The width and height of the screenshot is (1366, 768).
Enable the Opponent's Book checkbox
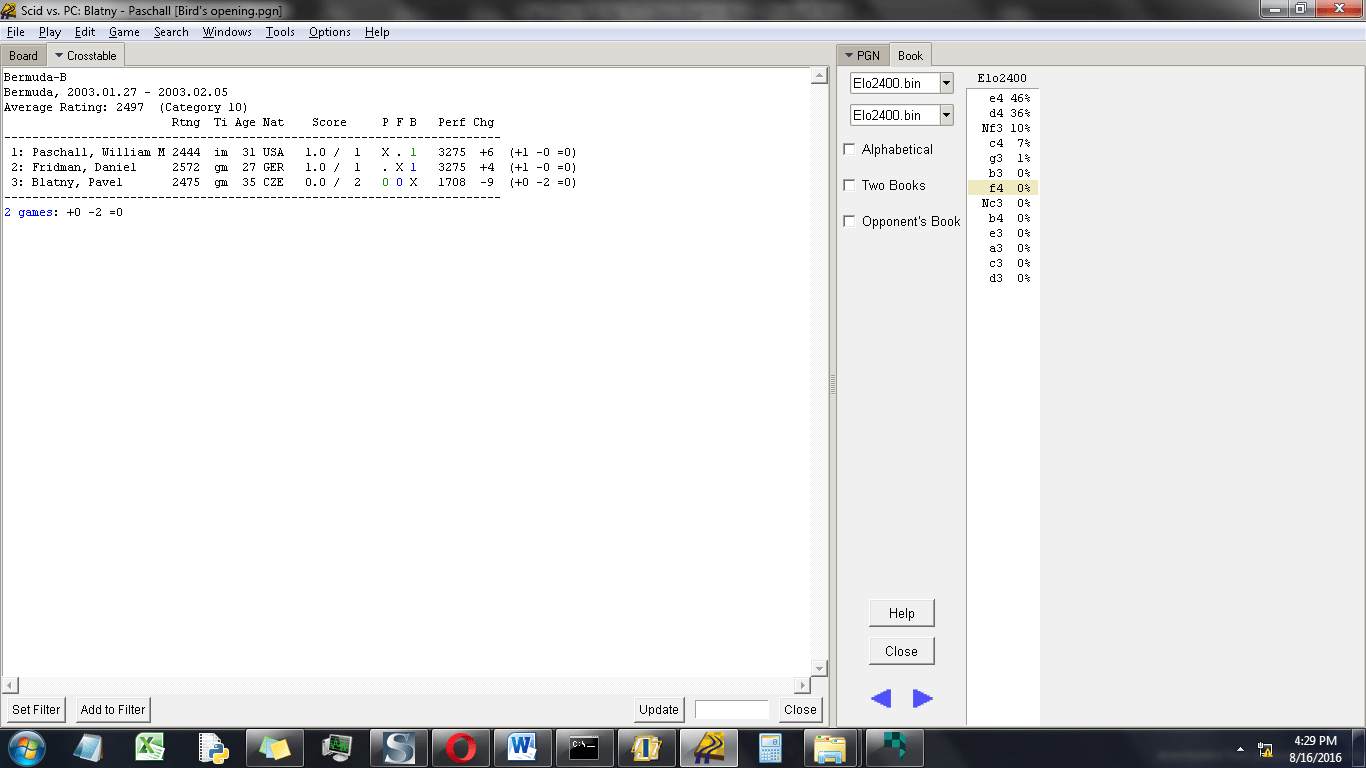[849, 220]
